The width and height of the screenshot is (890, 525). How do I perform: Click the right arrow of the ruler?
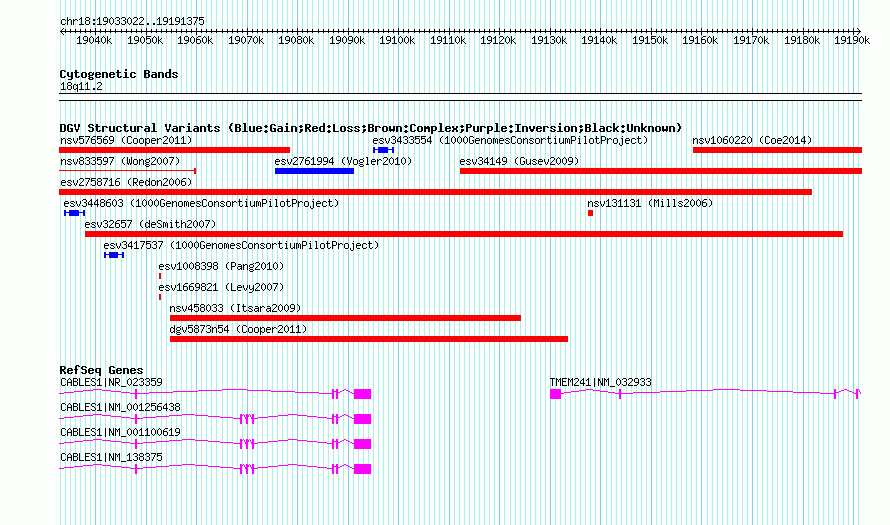[859, 31]
